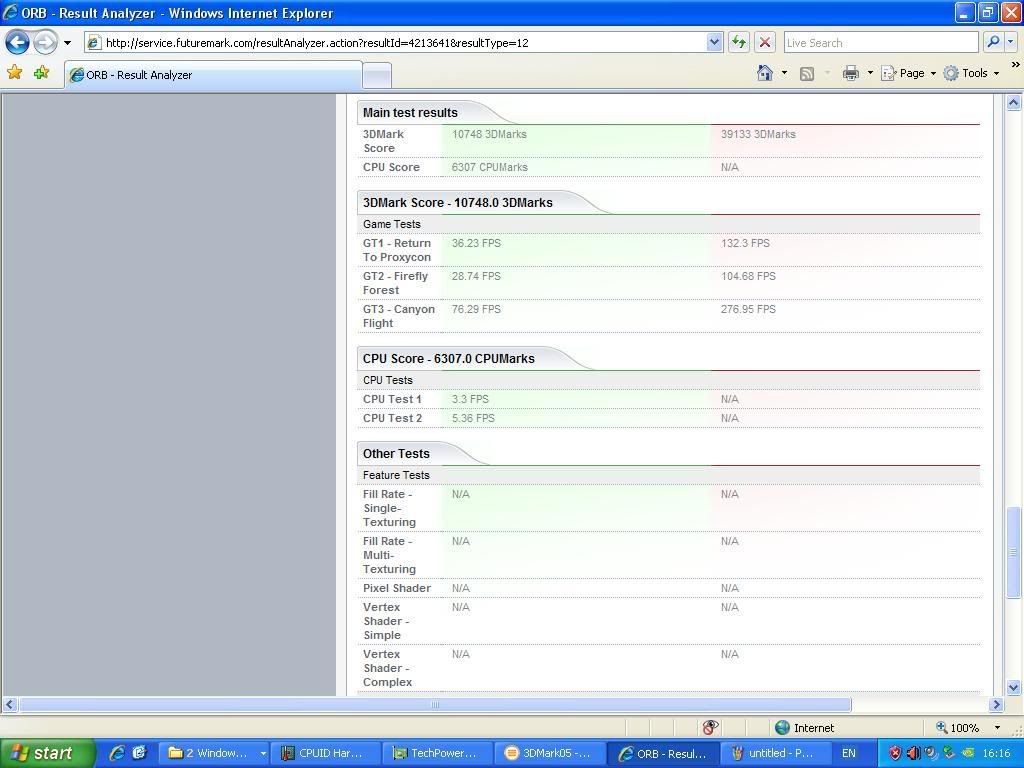Click the Home page icon

click(x=765, y=72)
